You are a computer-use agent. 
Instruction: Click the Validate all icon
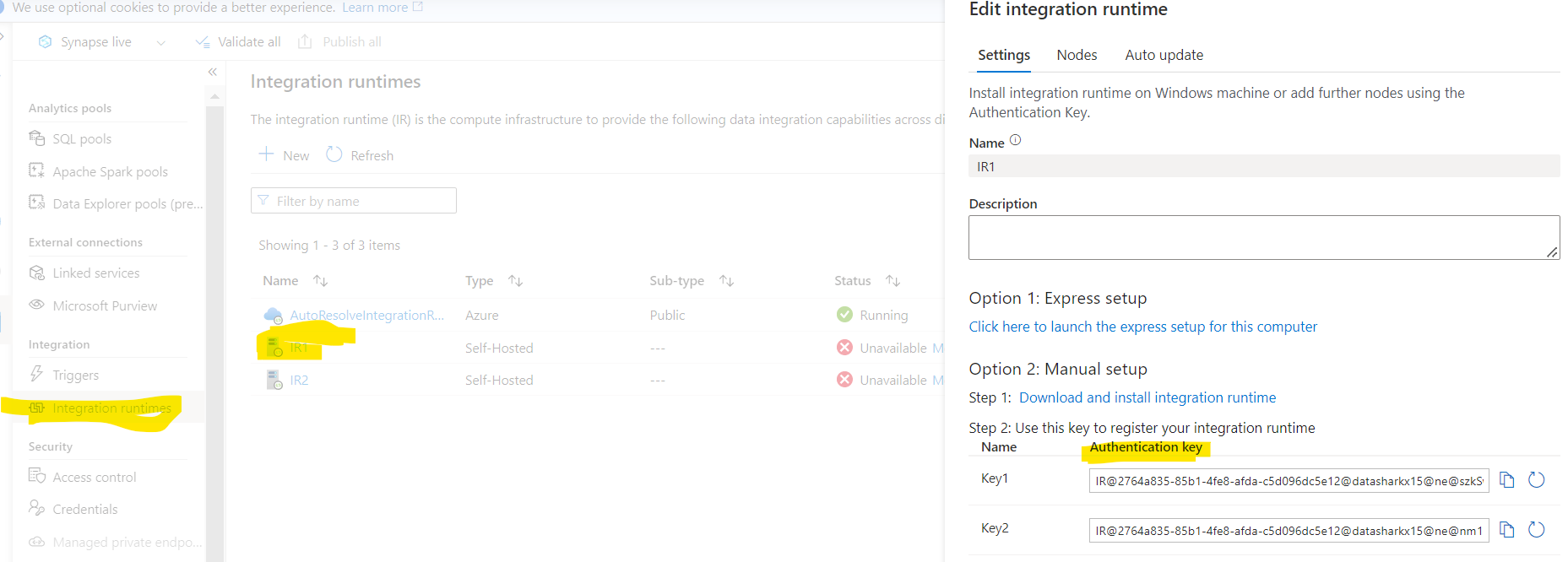203,41
